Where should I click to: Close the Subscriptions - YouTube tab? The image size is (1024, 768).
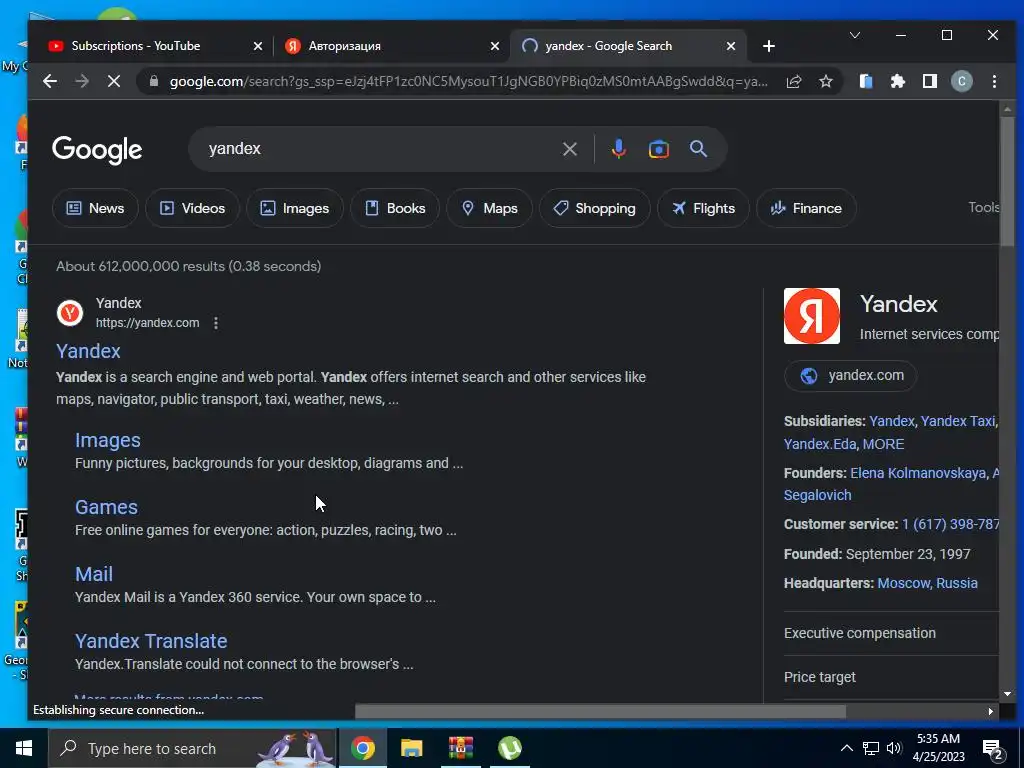point(257,46)
